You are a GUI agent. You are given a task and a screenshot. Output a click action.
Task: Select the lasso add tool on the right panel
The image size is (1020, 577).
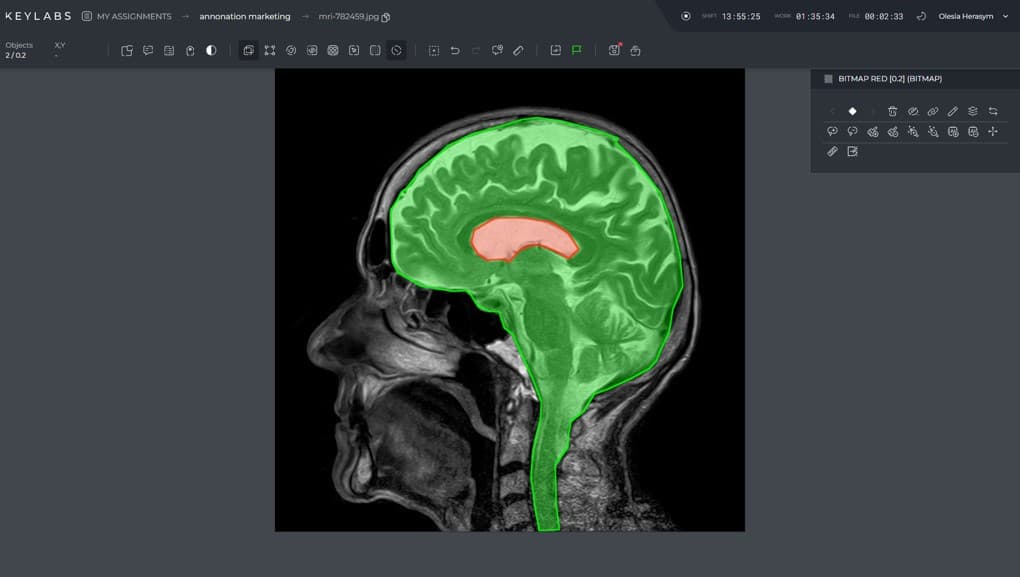pos(832,131)
